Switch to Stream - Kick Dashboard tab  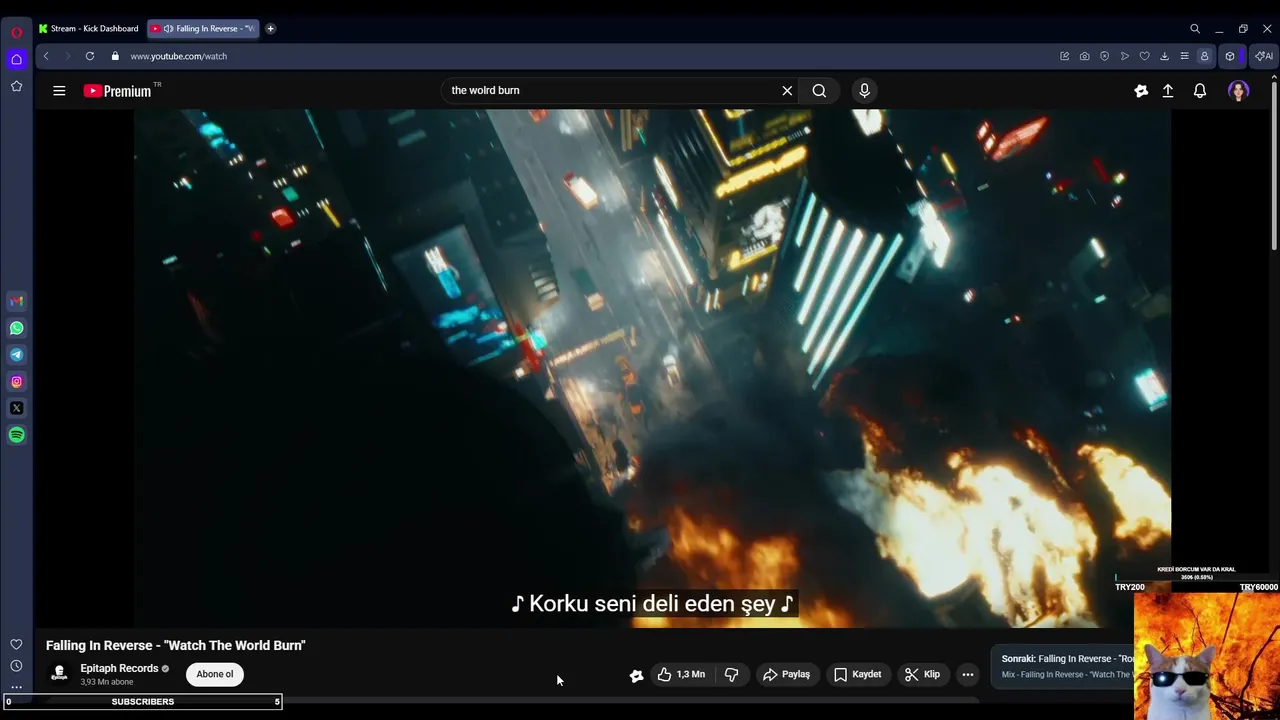pyautogui.click(x=89, y=29)
